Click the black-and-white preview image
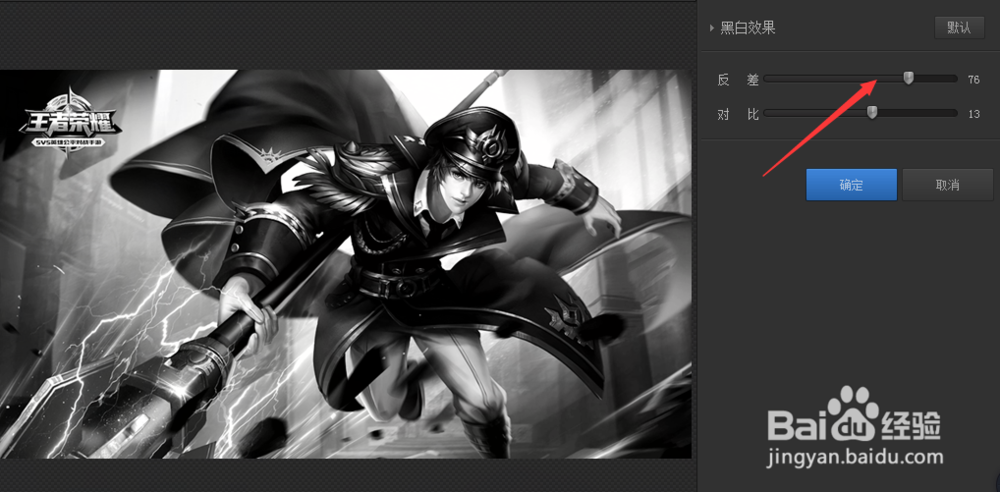The image size is (1000, 492). [346, 264]
